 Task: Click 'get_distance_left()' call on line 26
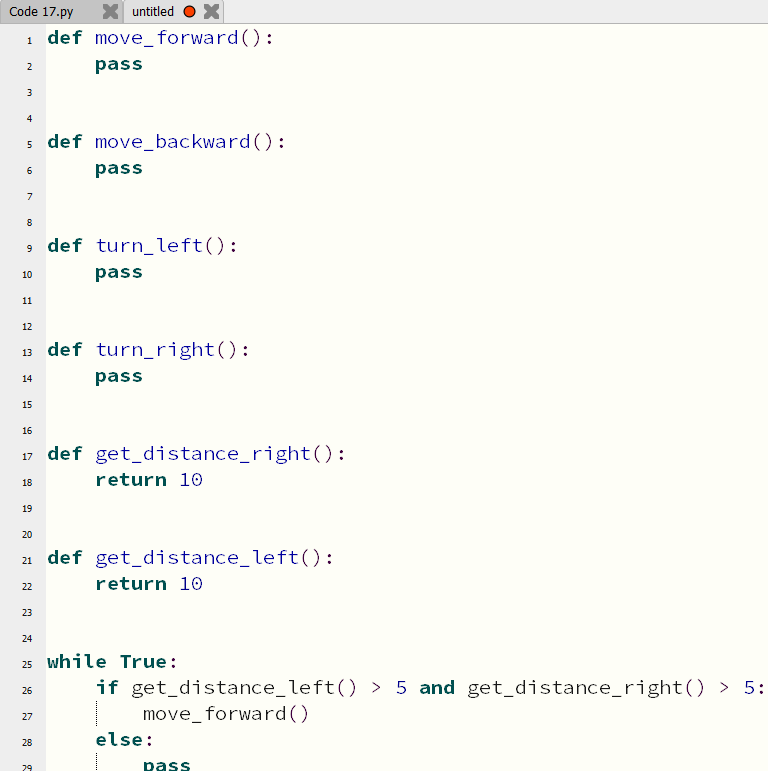coord(244,688)
